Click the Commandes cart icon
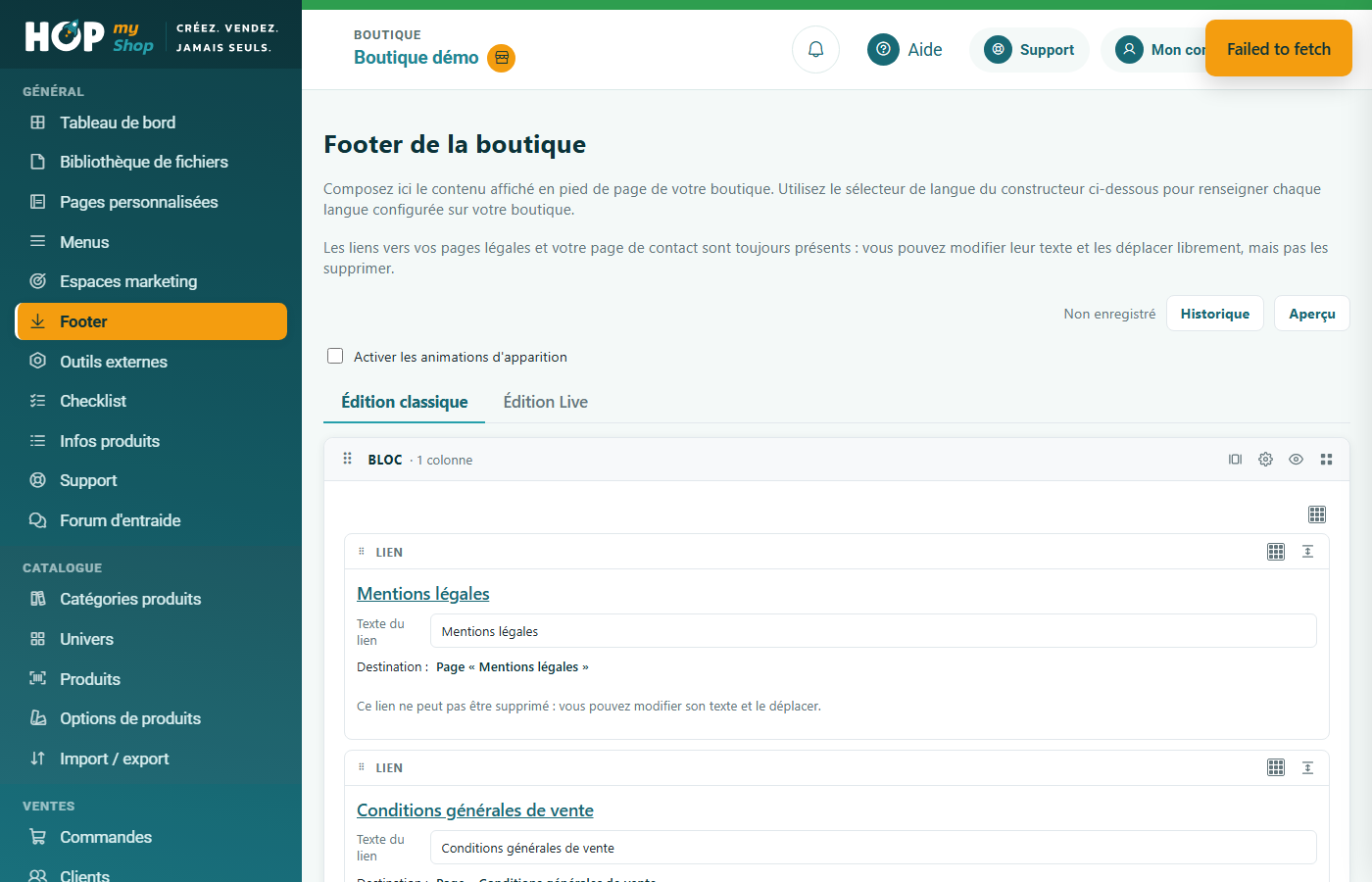Screen dimensions: 1372x882 38,837
